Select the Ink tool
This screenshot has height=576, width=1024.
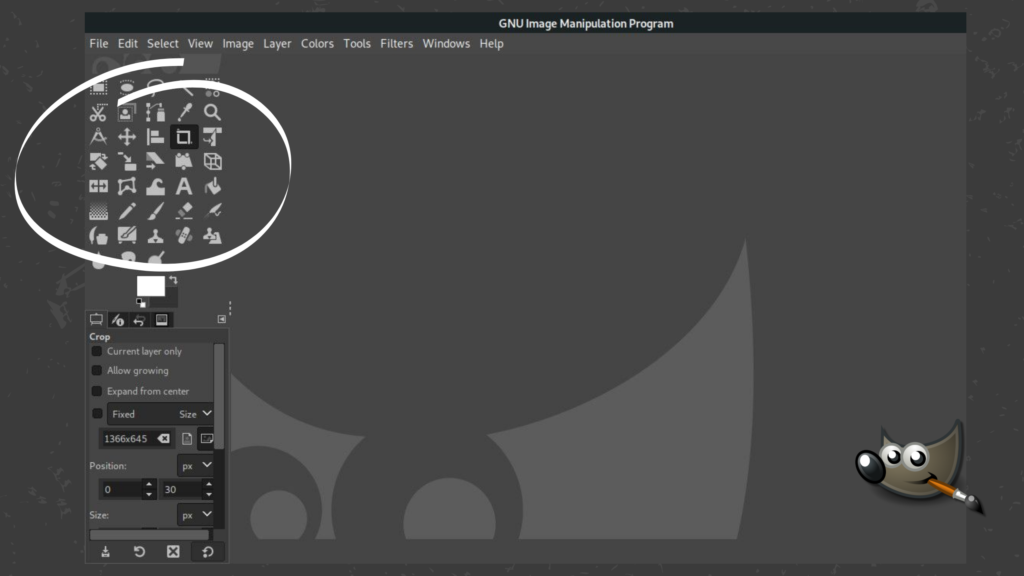click(x=98, y=236)
